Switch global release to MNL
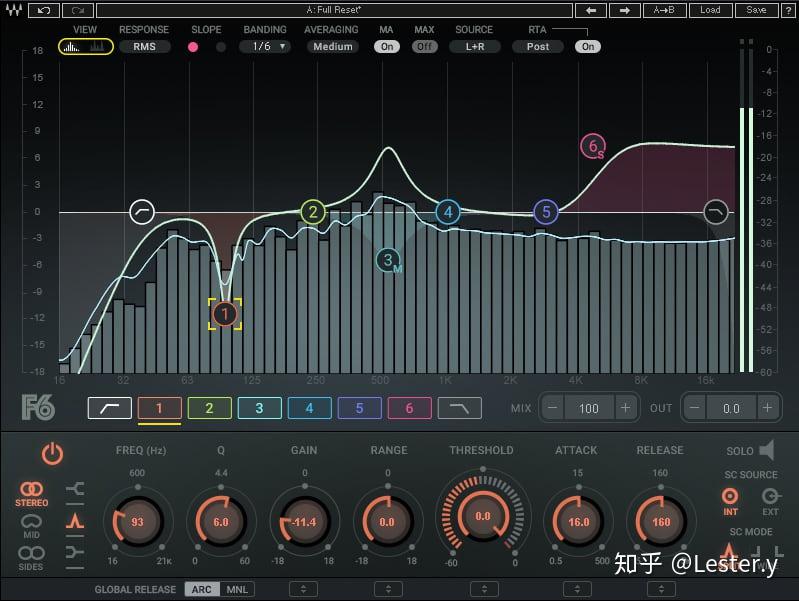Viewport: 799px width, 601px height. point(237,589)
